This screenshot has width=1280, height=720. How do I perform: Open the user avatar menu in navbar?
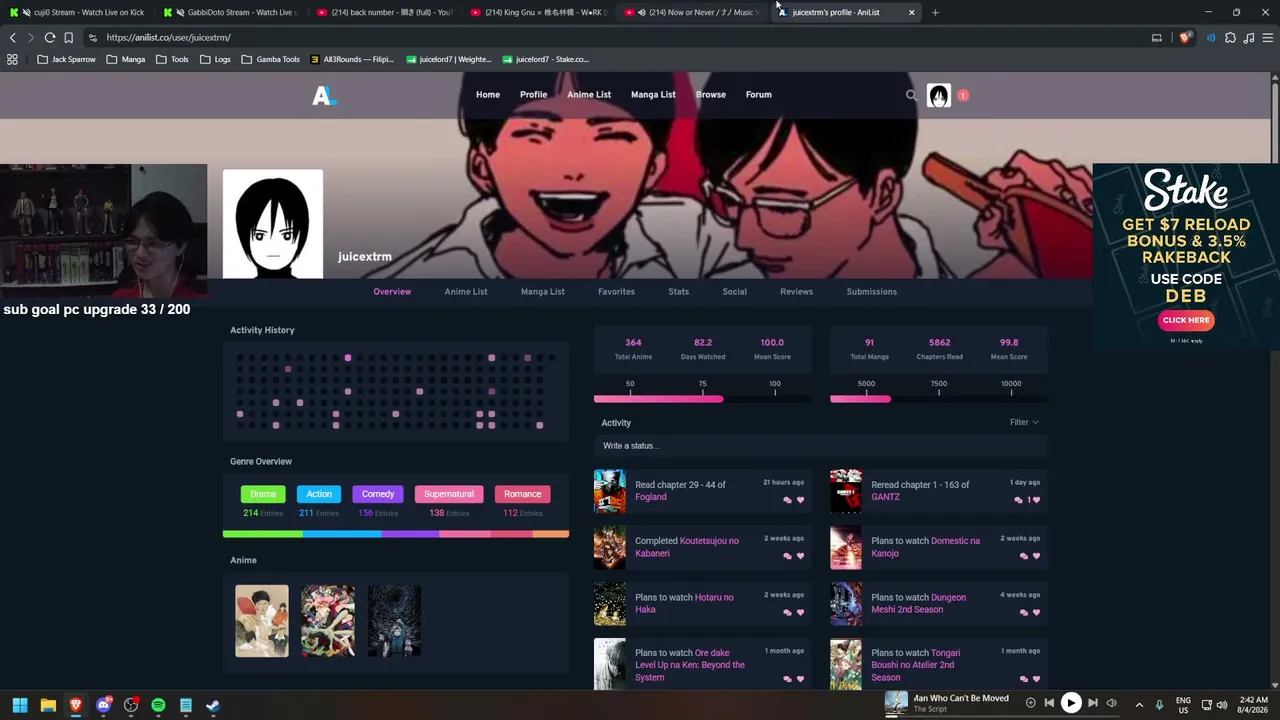938,95
